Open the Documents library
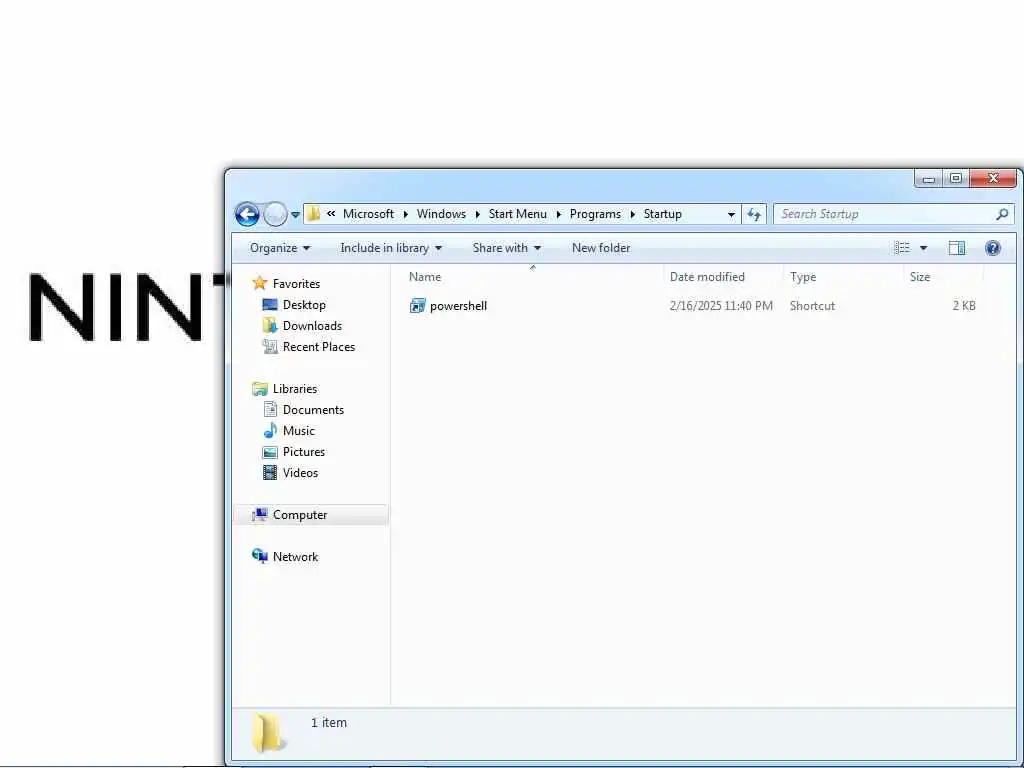Viewport: 1024px width, 768px height. coord(313,409)
